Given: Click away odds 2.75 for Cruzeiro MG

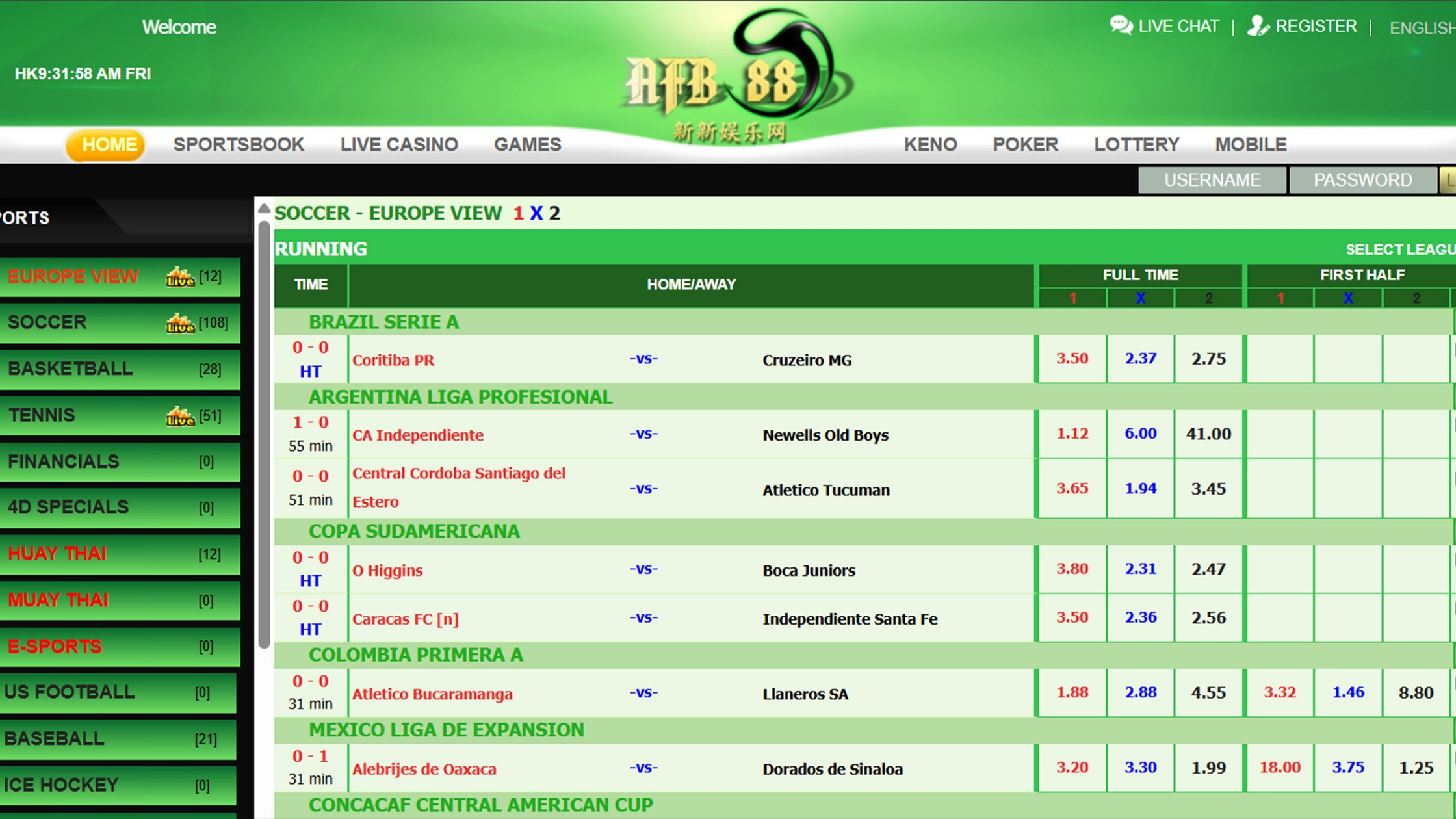Looking at the screenshot, I should coord(1208,359).
